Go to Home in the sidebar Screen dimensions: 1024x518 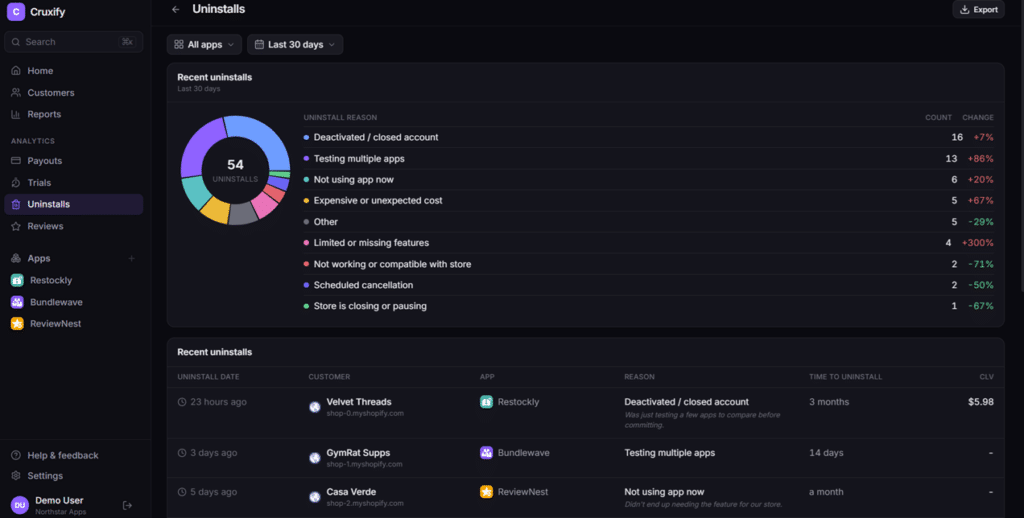74,71
